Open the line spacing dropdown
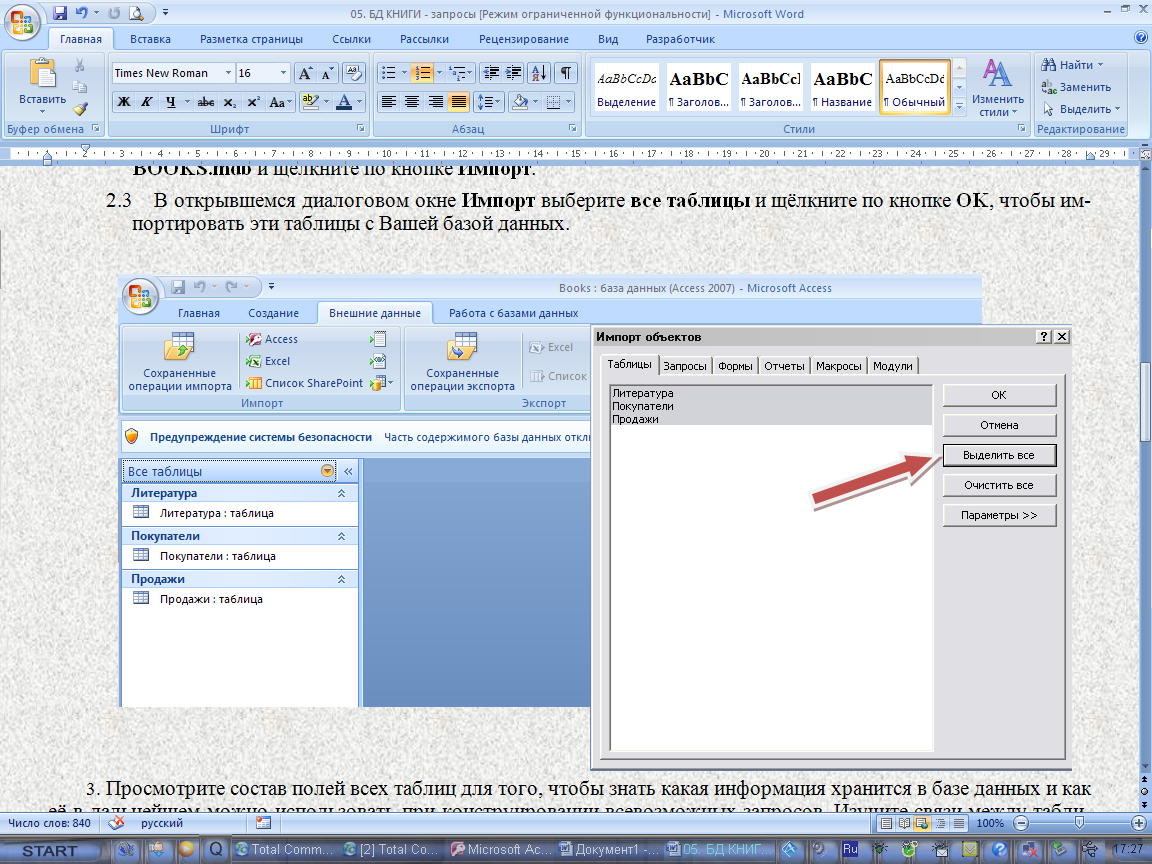The width and height of the screenshot is (1152, 864). (x=489, y=102)
